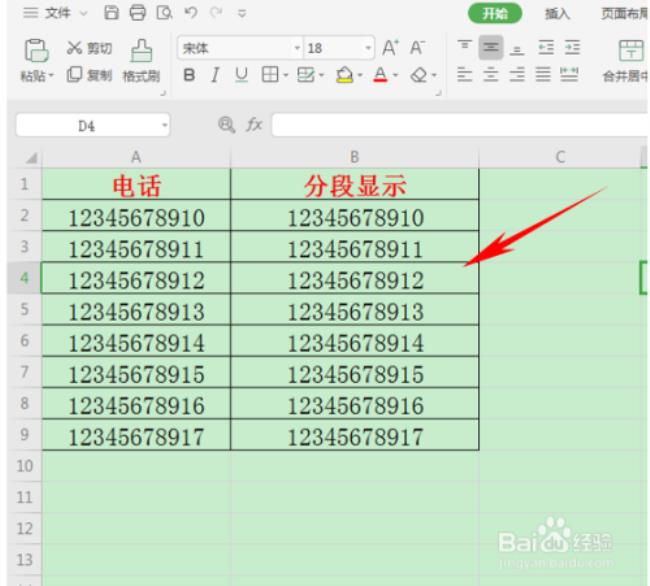
Task: Toggle middle vertical alignment
Action: tap(491, 48)
